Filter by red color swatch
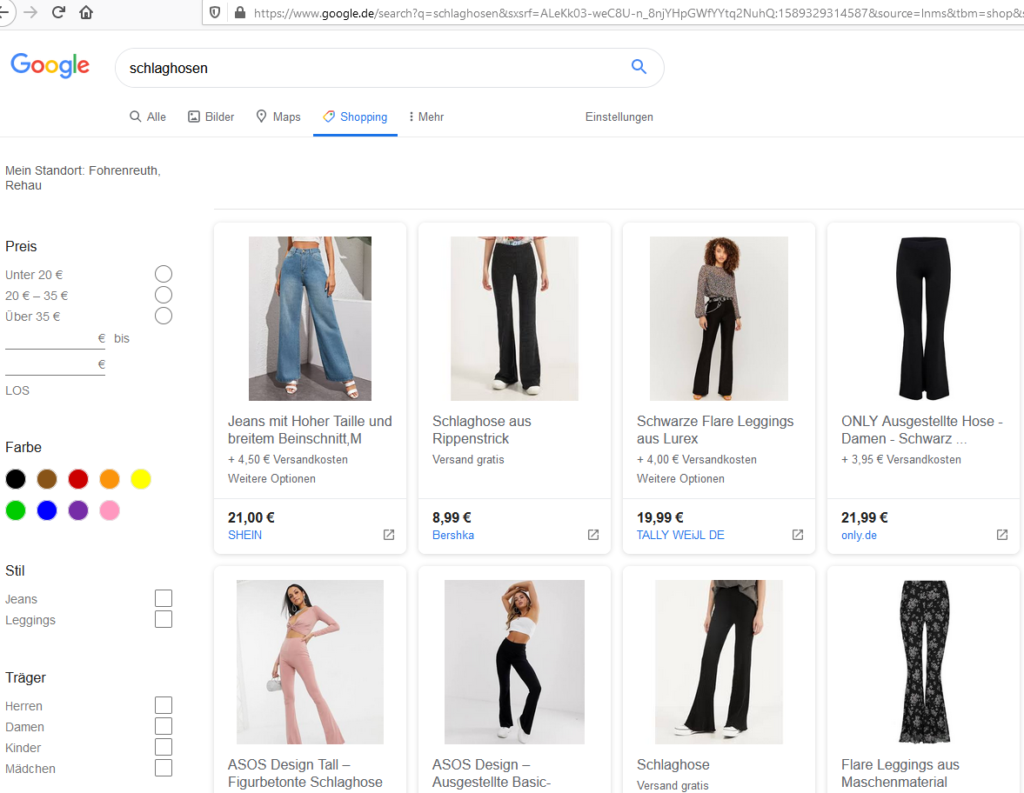This screenshot has height=793, width=1024. pyautogui.click(x=78, y=479)
